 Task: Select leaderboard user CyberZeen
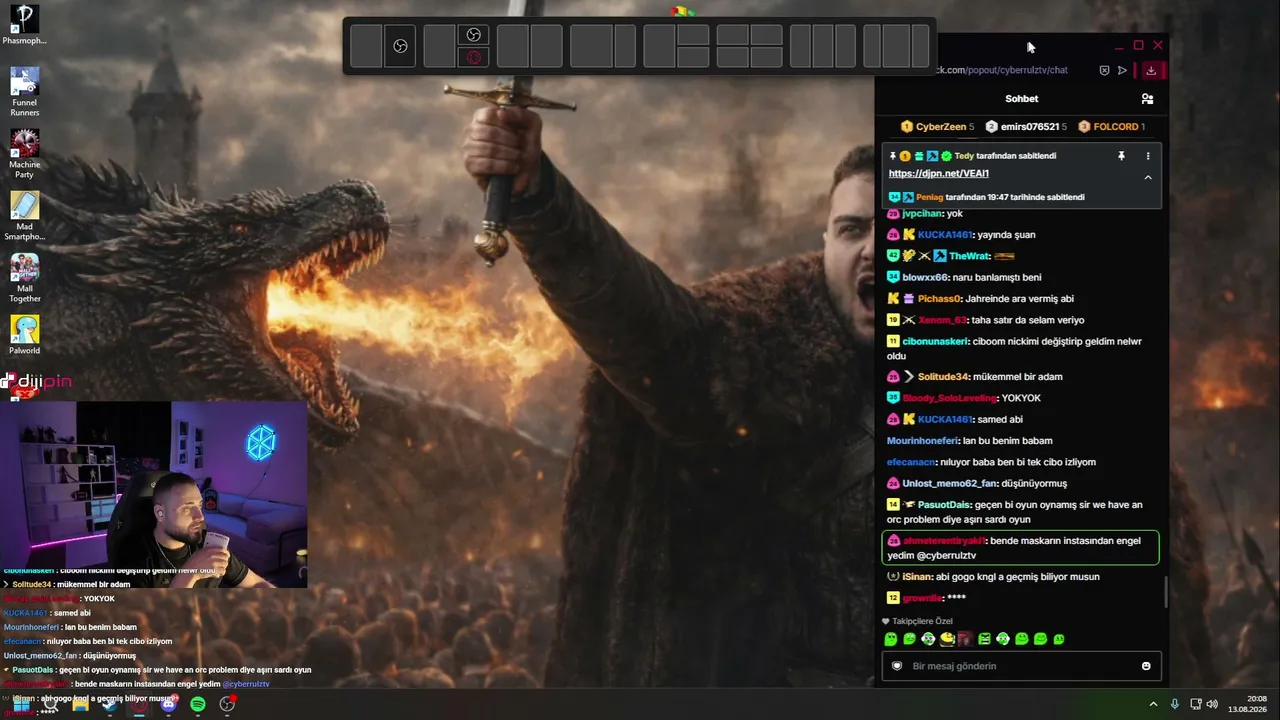[x=937, y=127]
